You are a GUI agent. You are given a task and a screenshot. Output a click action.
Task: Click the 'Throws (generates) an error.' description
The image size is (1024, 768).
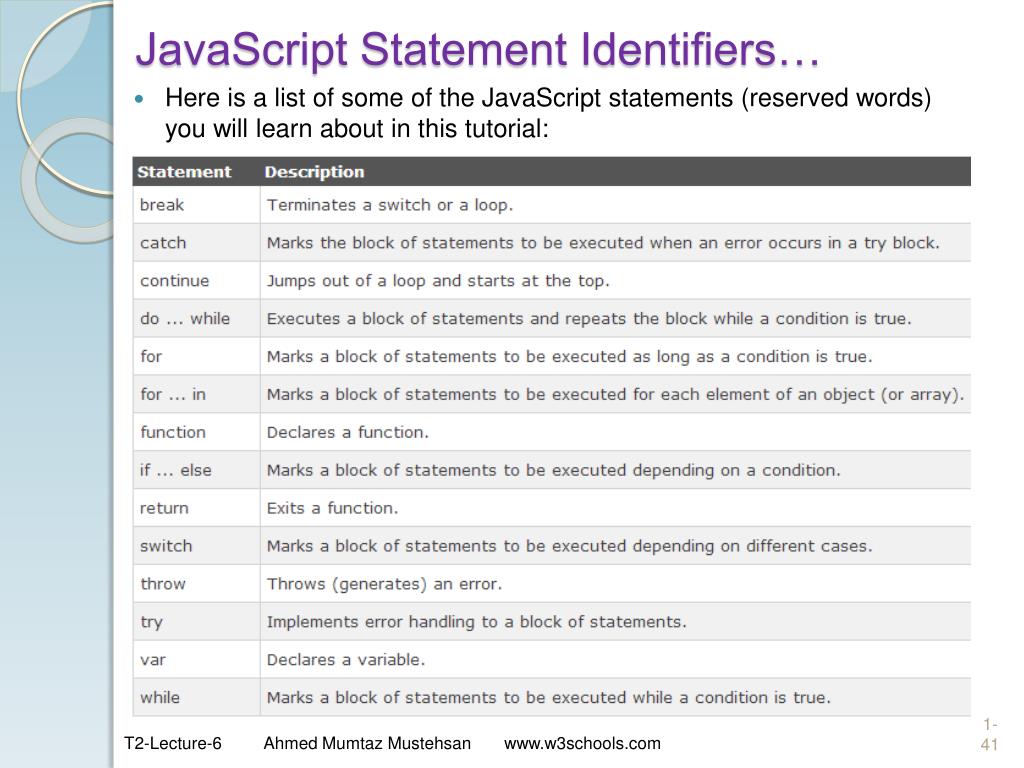pos(384,584)
